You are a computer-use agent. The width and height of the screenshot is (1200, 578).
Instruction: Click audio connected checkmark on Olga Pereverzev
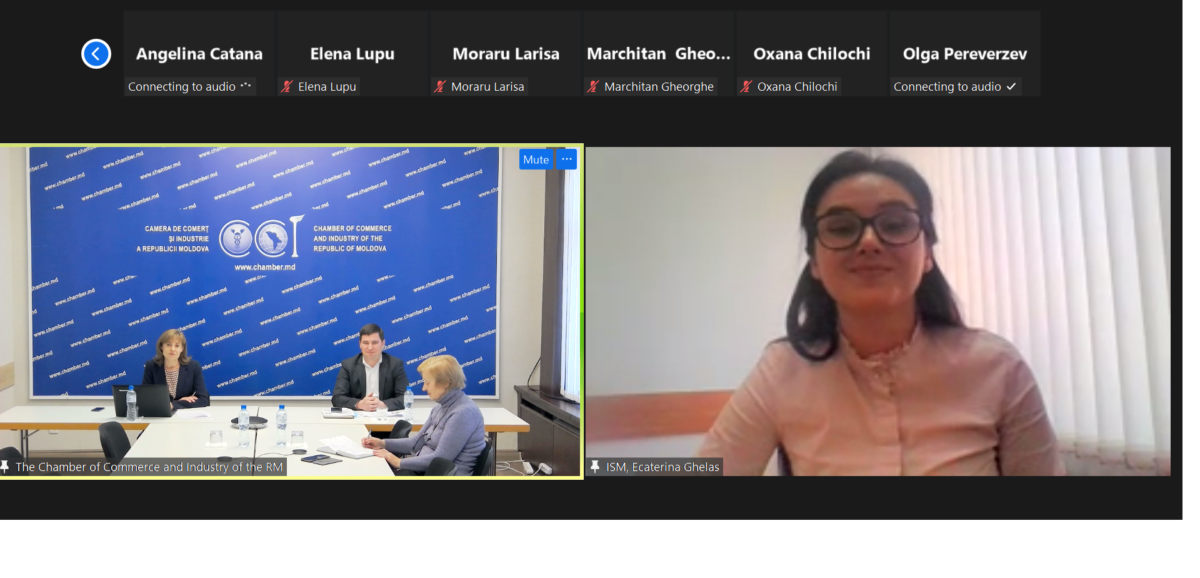(1011, 87)
